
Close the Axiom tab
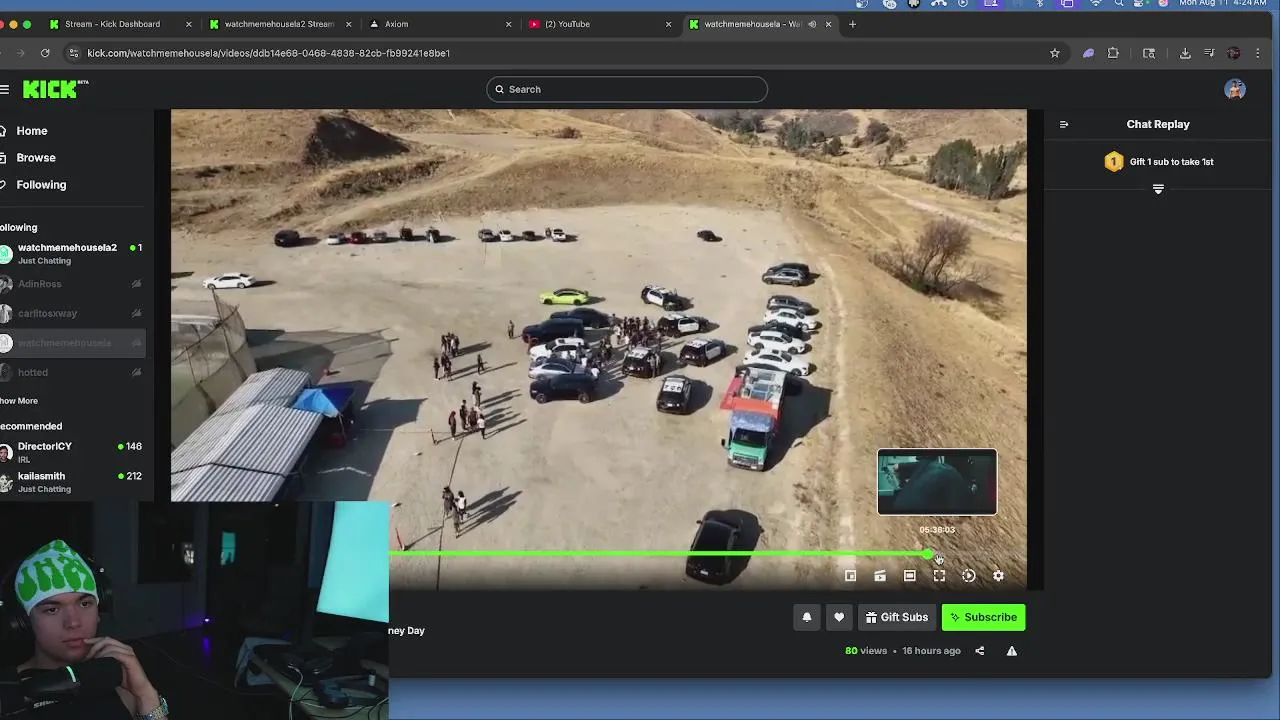pos(508,24)
